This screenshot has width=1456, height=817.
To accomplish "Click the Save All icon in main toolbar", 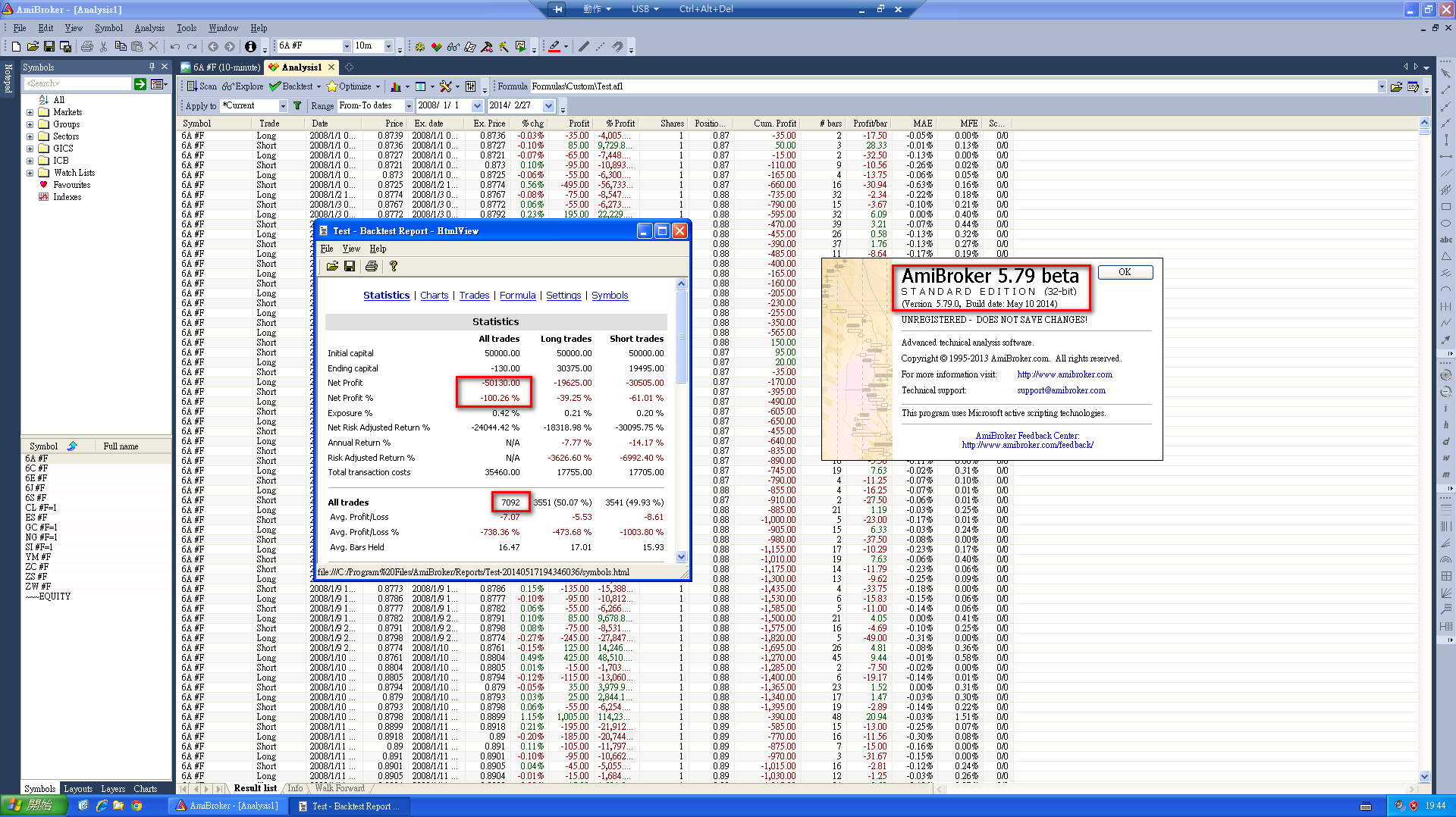I will (66, 46).
